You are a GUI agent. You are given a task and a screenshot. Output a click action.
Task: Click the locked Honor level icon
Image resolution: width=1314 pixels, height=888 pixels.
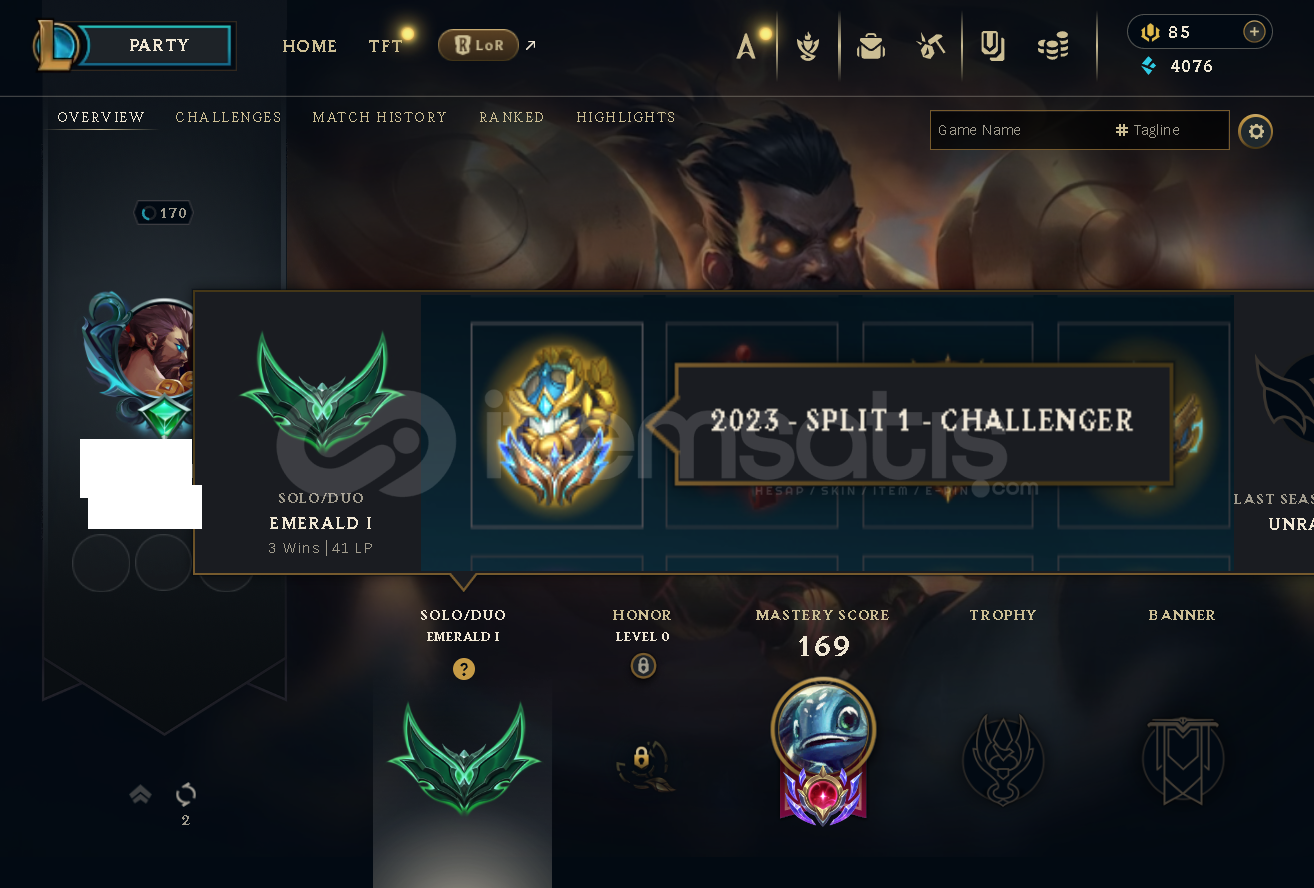point(643,665)
